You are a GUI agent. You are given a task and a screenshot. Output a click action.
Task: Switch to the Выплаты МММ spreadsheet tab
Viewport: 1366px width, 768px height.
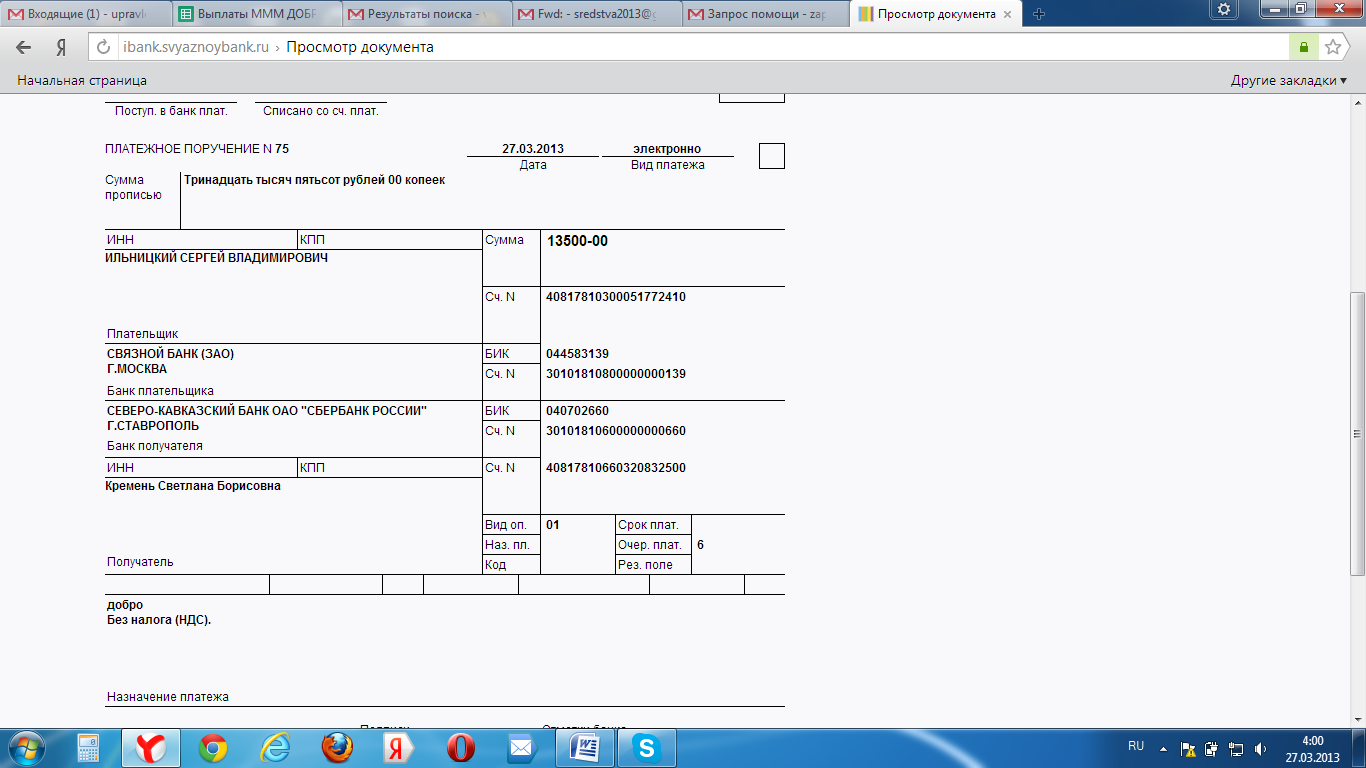[x=256, y=14]
